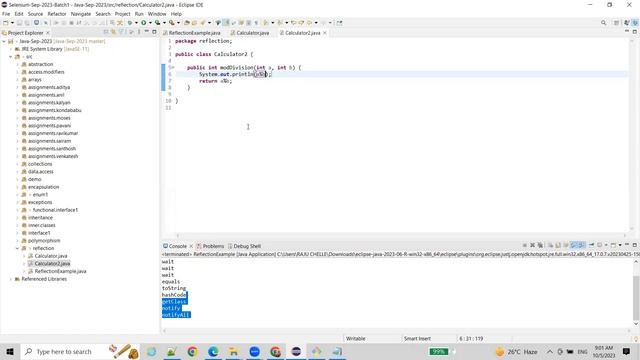This screenshot has height=360, width=640.
Task: Open the Windows Start menu
Action: click(10, 351)
